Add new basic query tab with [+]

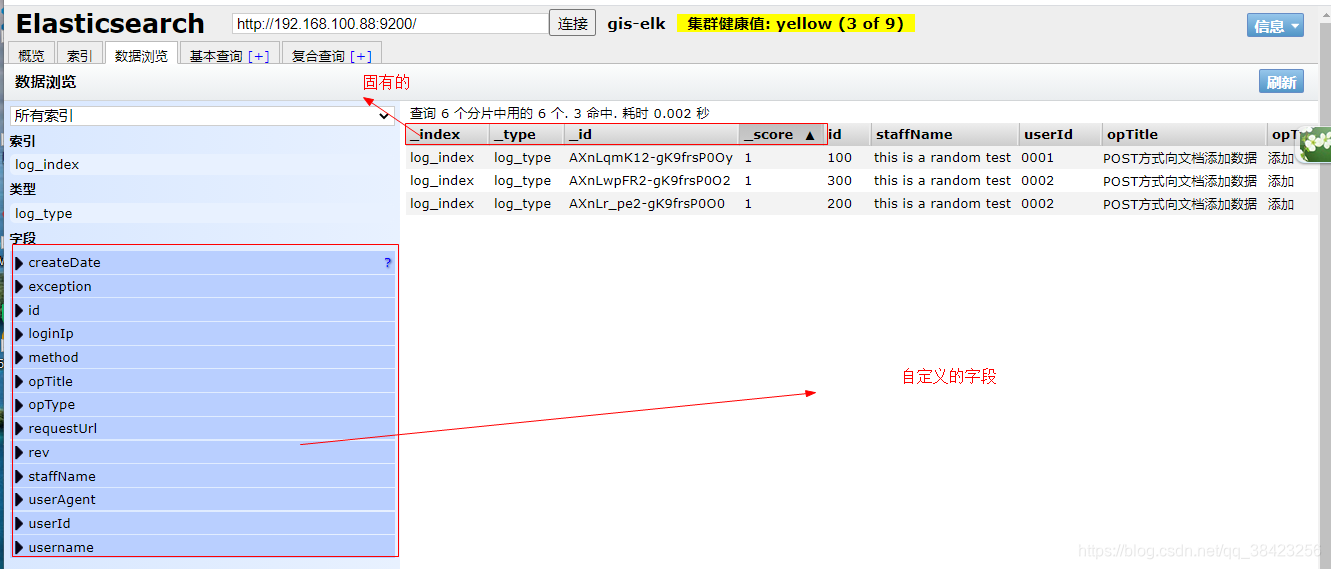click(259, 57)
